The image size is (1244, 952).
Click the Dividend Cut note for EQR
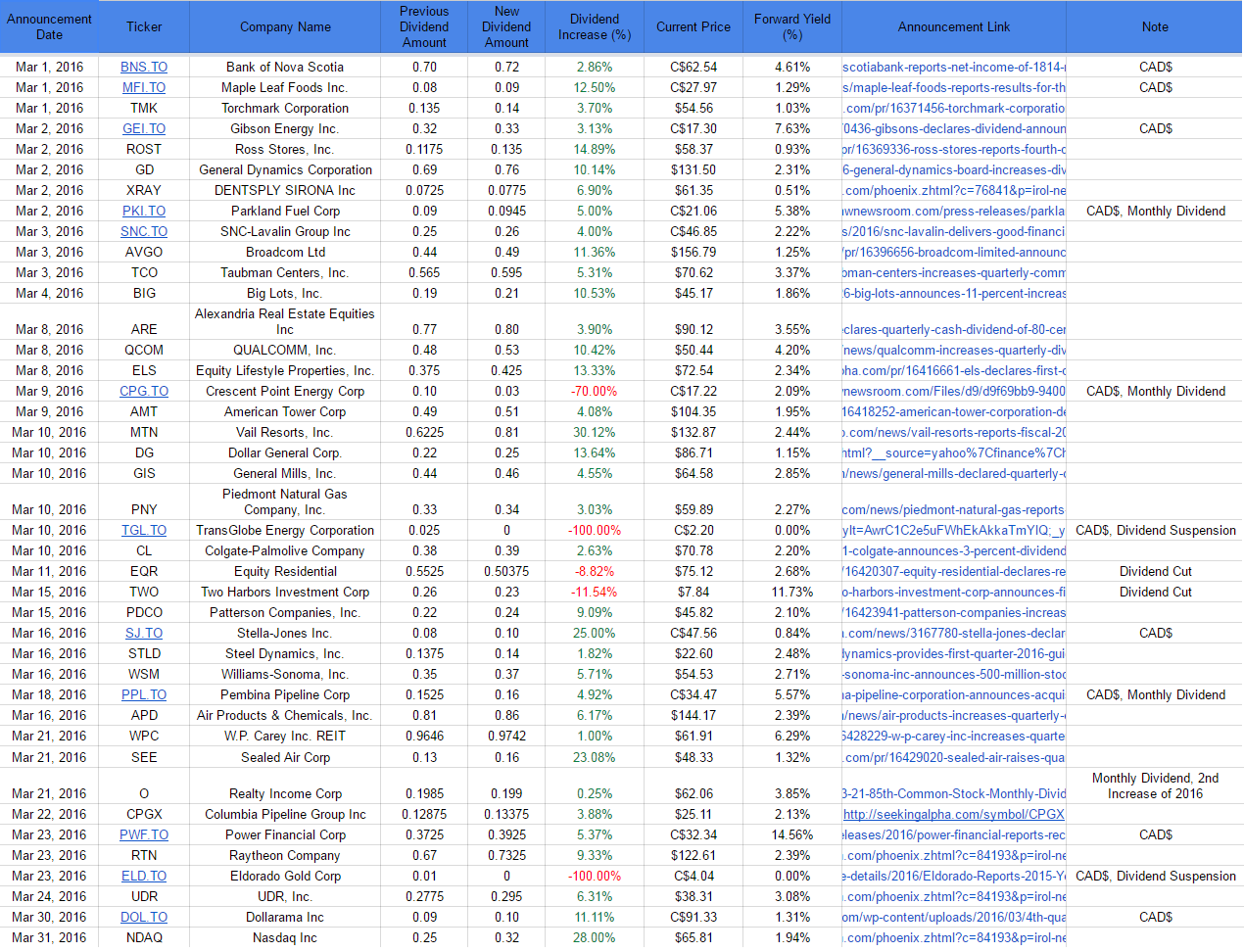tap(1155, 571)
